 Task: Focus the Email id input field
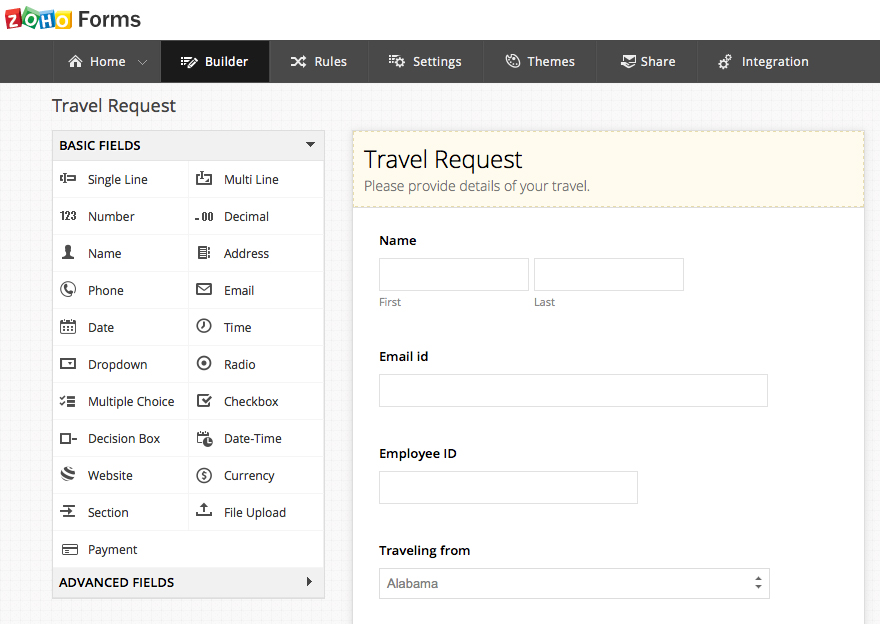573,391
